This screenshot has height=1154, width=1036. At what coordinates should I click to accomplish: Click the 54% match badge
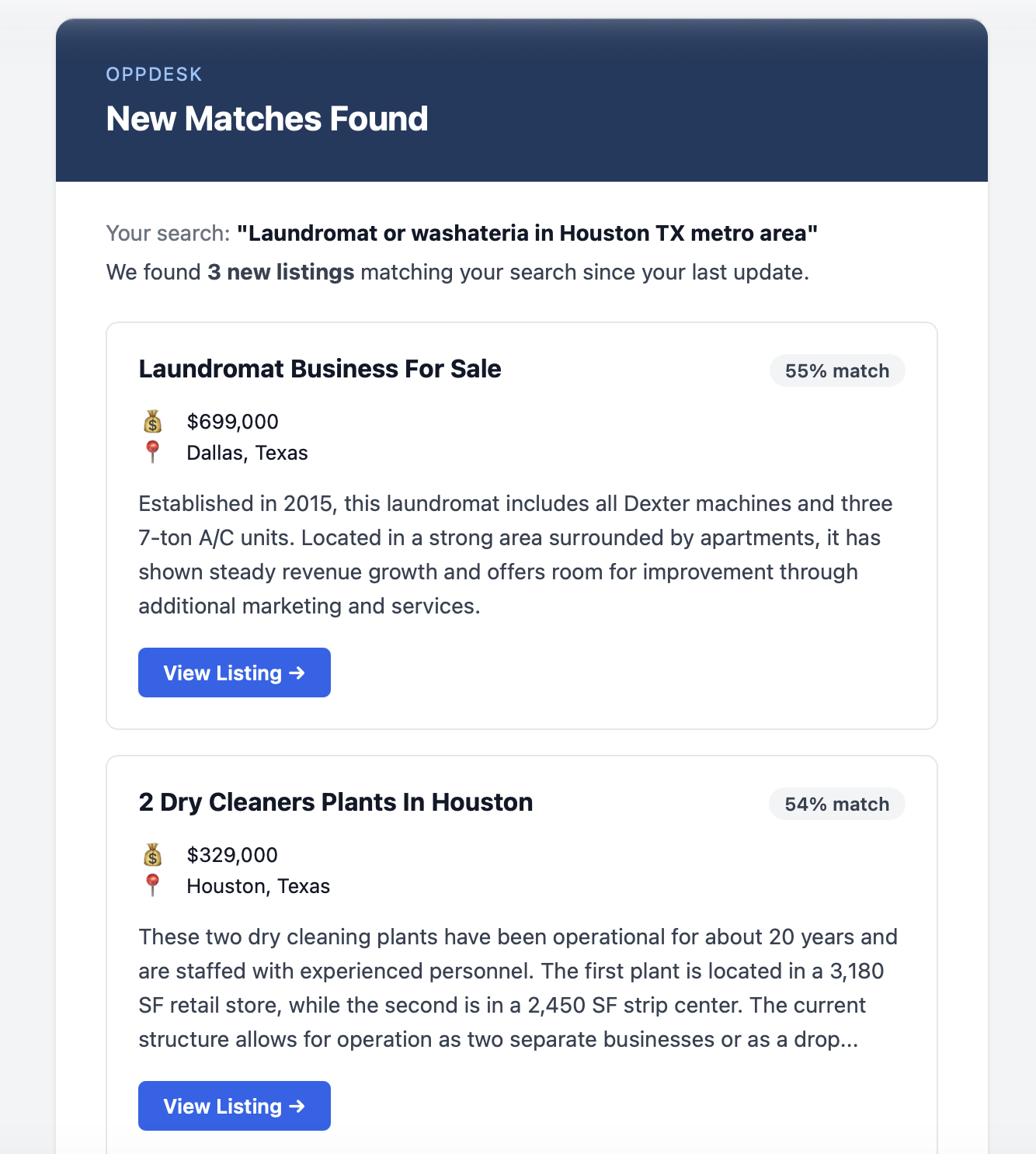point(837,804)
